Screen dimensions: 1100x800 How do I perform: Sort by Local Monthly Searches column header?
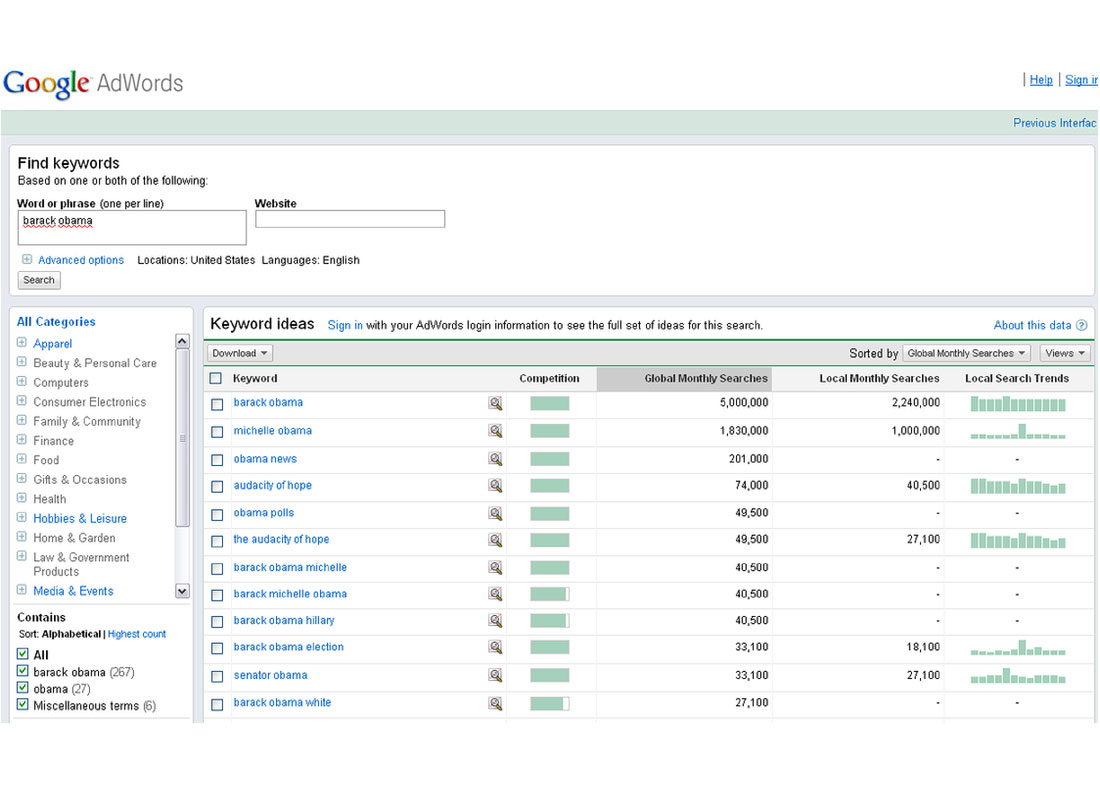tap(879, 379)
